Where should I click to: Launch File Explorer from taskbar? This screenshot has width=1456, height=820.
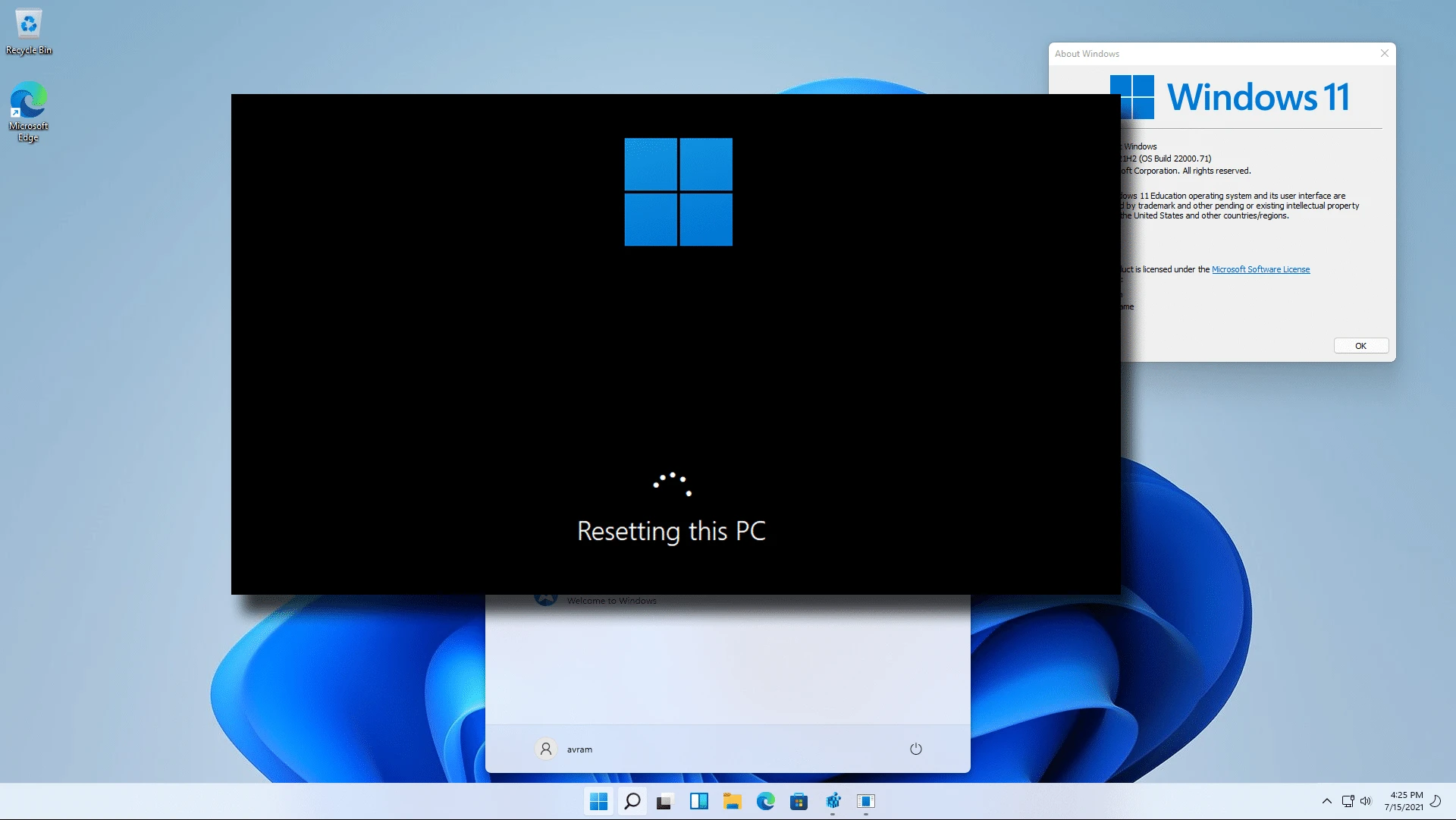click(732, 801)
